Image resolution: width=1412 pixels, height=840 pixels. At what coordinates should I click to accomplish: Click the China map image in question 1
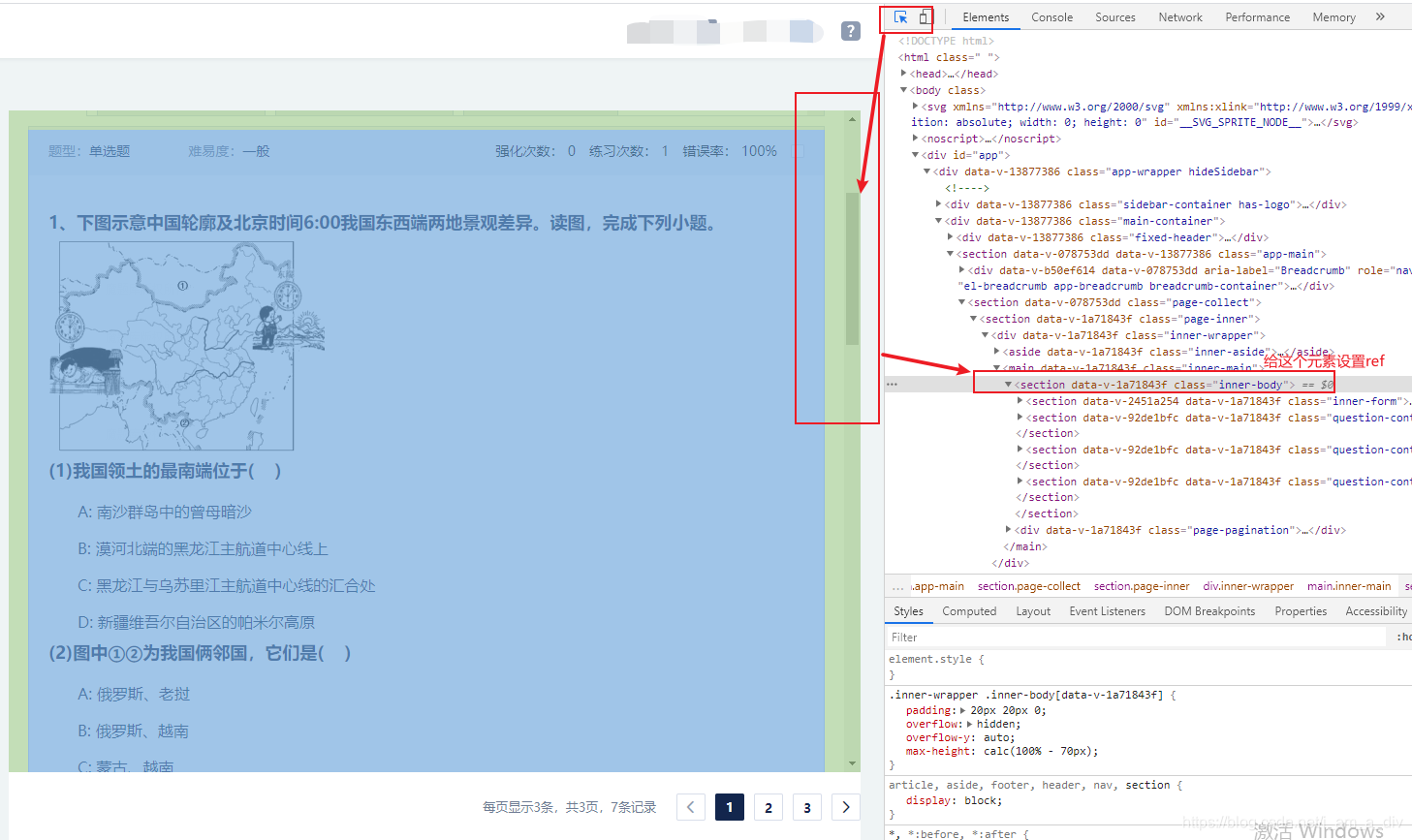coord(186,346)
